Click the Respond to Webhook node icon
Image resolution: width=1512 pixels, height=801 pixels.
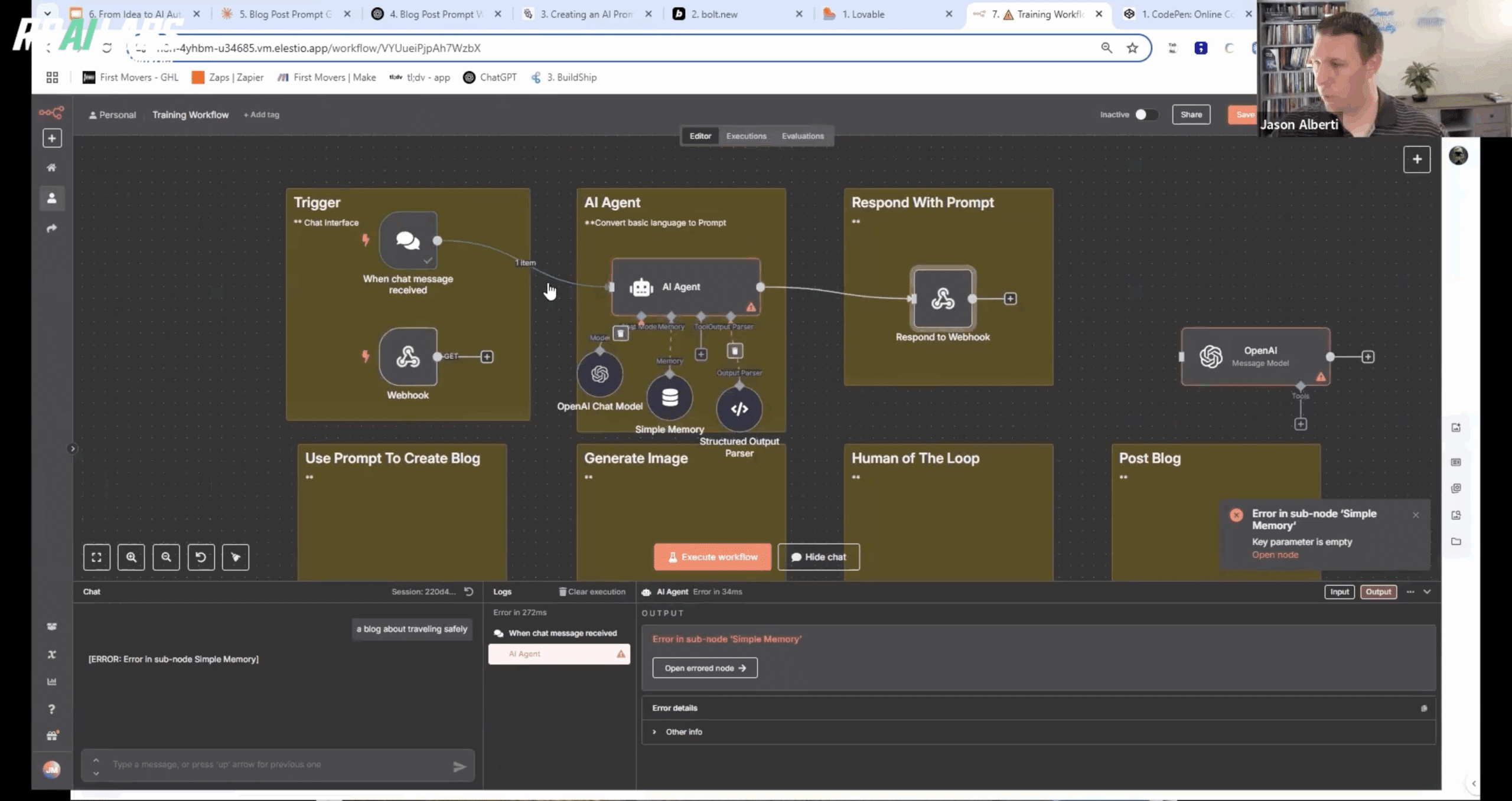pyautogui.click(x=943, y=299)
